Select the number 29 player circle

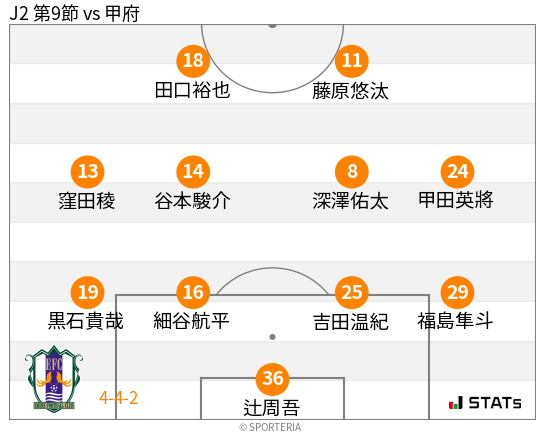457,292
